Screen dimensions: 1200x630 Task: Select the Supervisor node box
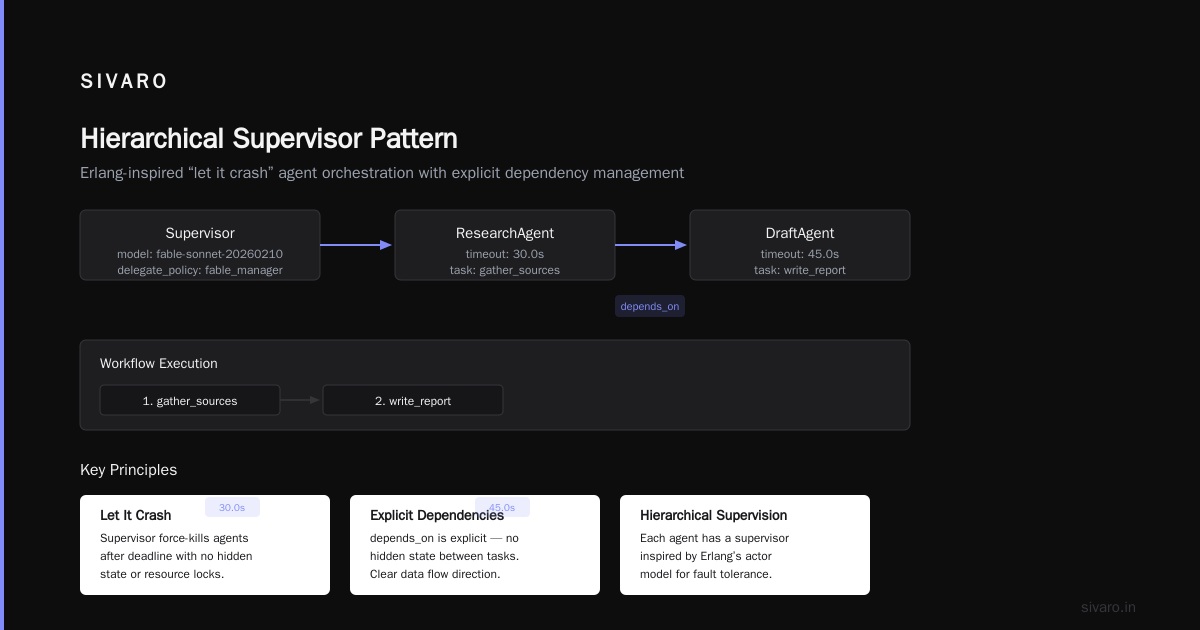[200, 245]
